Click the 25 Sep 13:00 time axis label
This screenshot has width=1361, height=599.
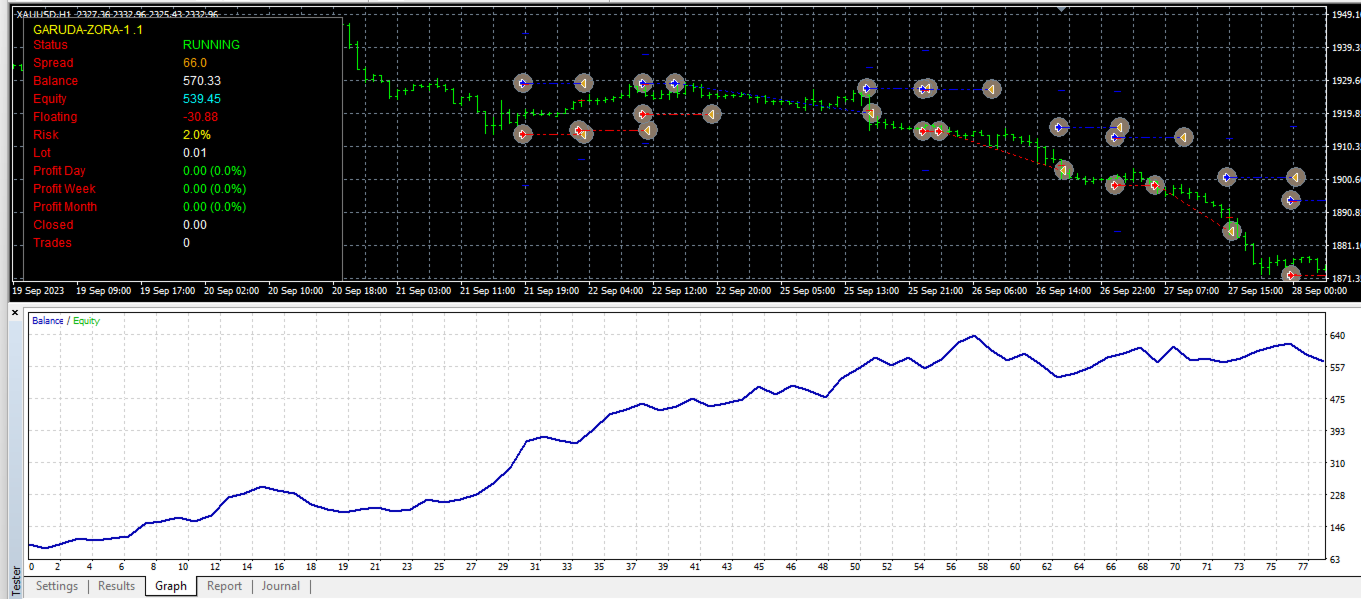pos(870,291)
